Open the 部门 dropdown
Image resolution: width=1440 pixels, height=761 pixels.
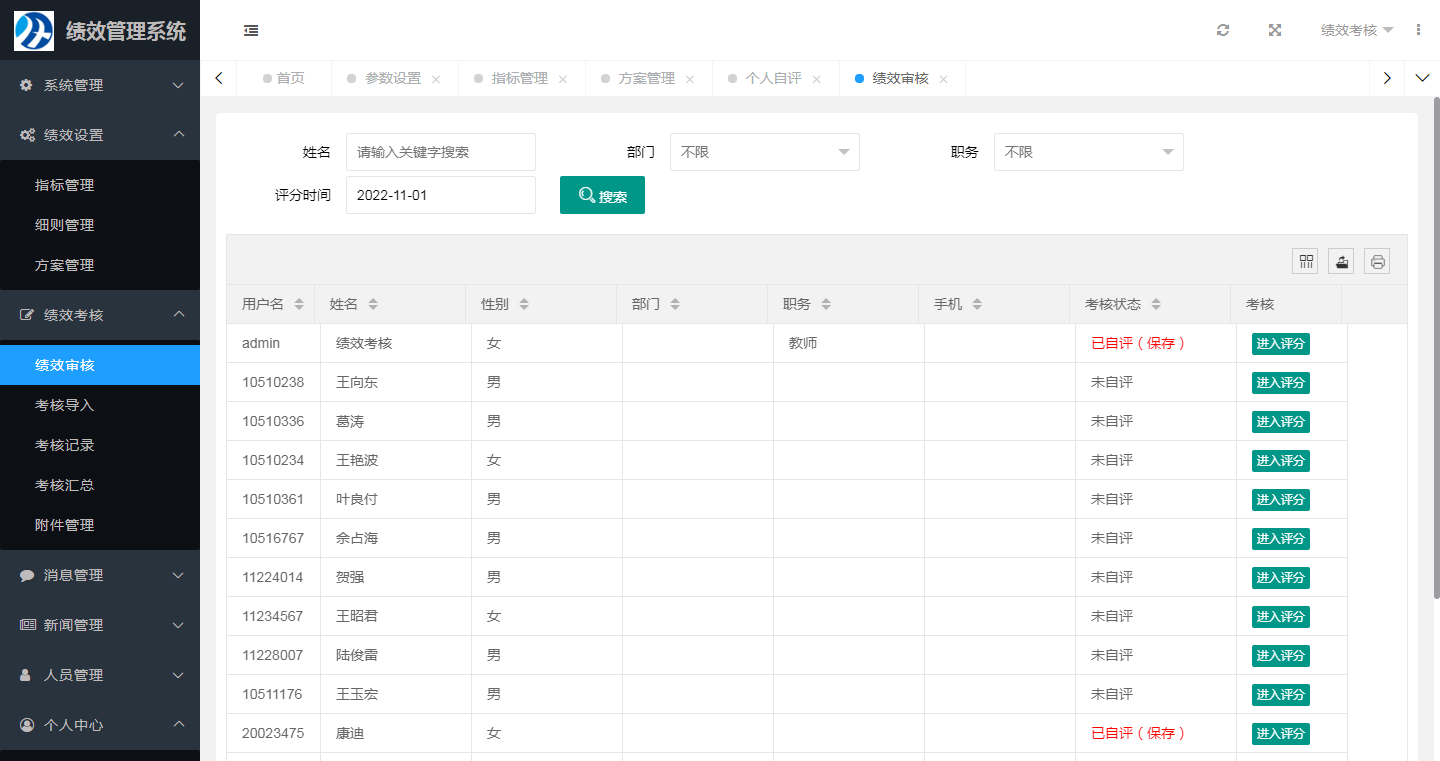(x=764, y=152)
